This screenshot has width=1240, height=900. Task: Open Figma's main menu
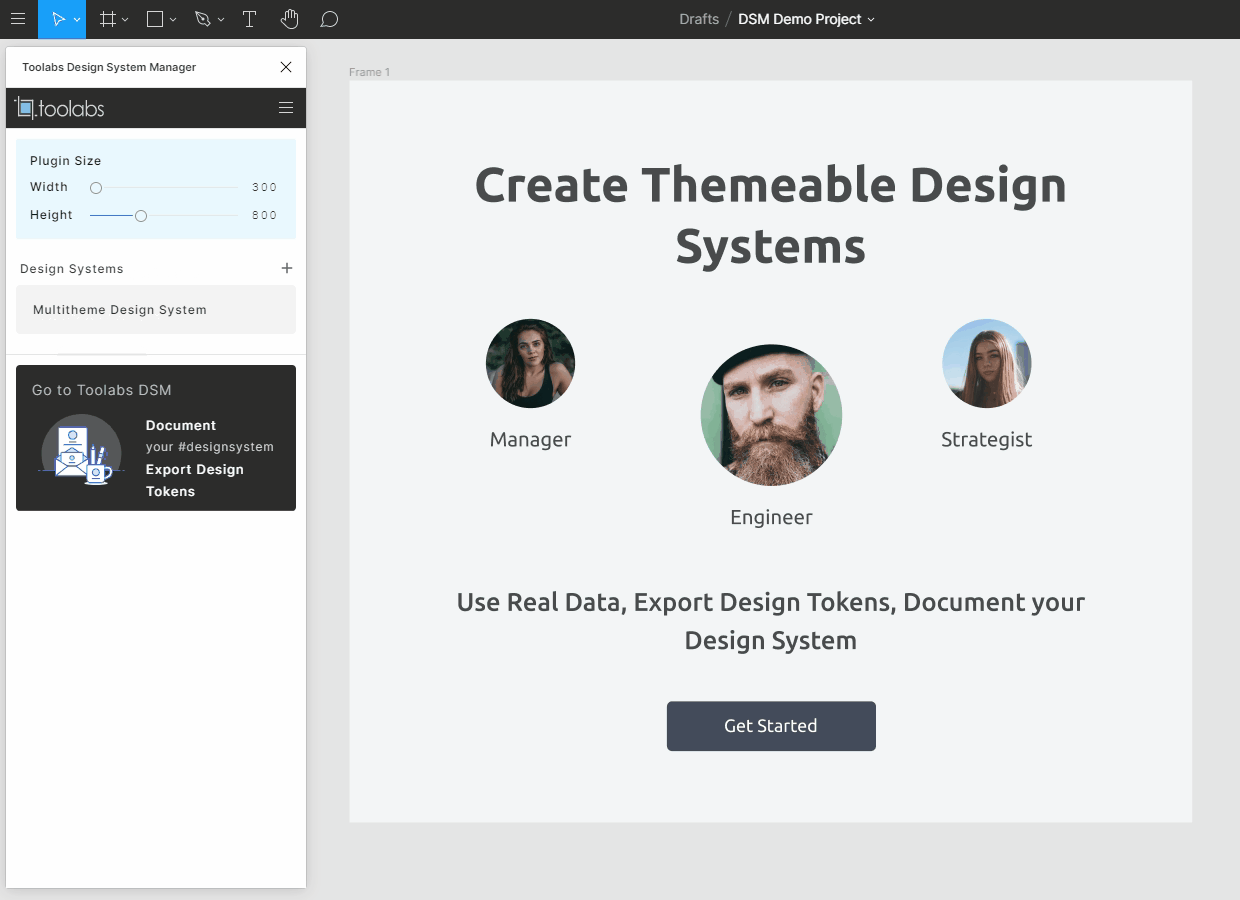[18, 19]
